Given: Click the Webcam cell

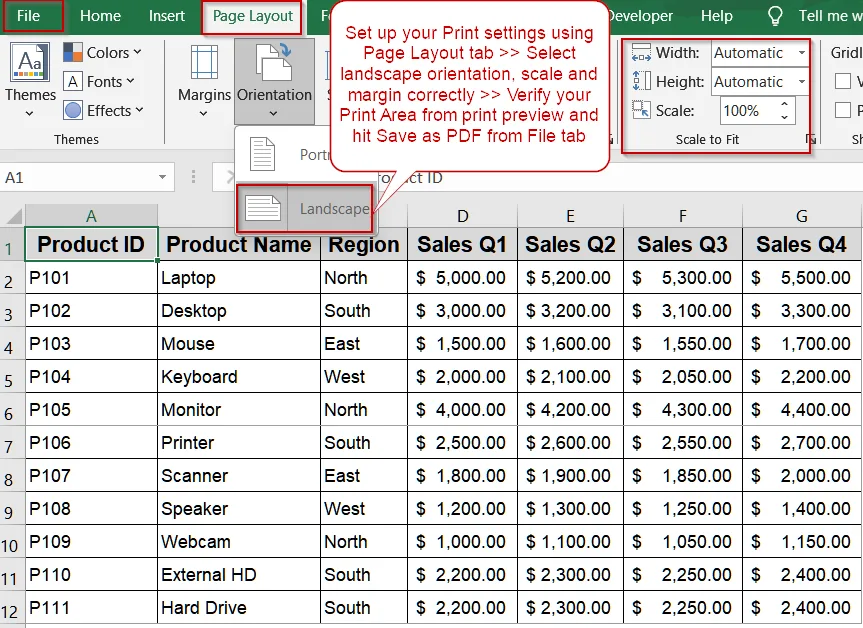Looking at the screenshot, I should coord(239,542).
